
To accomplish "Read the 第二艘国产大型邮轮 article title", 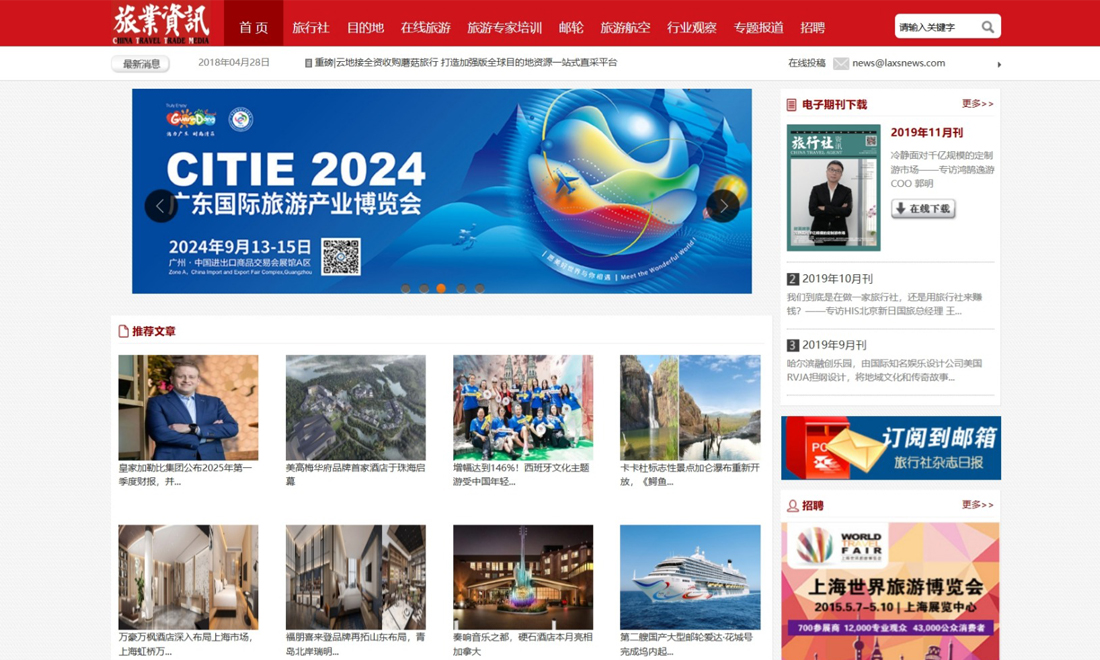I will click(x=687, y=645).
